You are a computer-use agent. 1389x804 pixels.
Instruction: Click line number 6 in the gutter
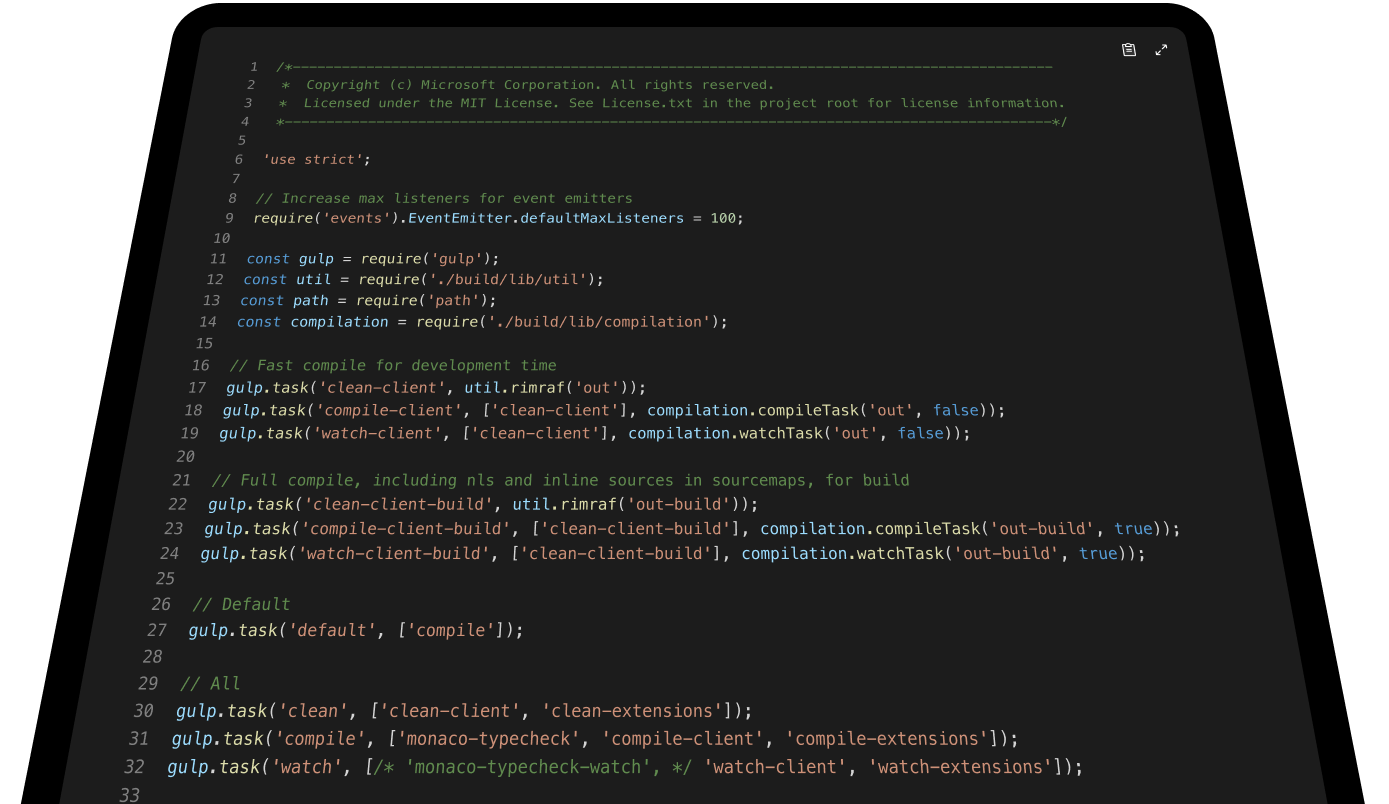pyautogui.click(x=239, y=160)
